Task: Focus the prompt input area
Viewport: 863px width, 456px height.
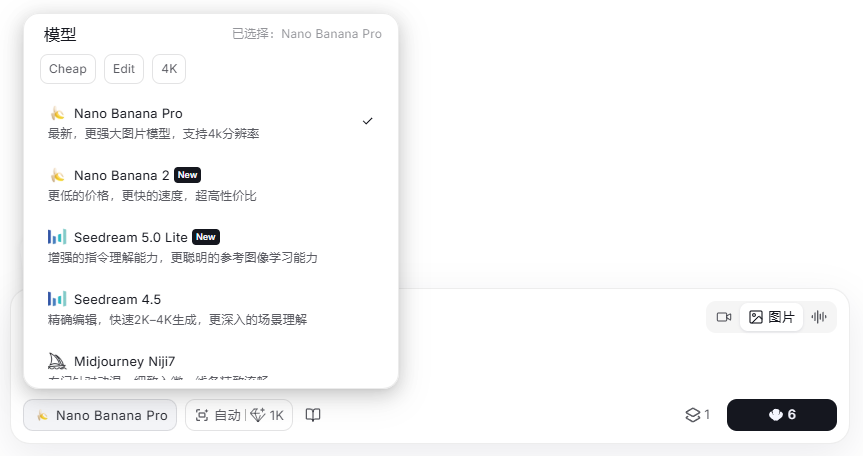Action: click(x=550, y=352)
